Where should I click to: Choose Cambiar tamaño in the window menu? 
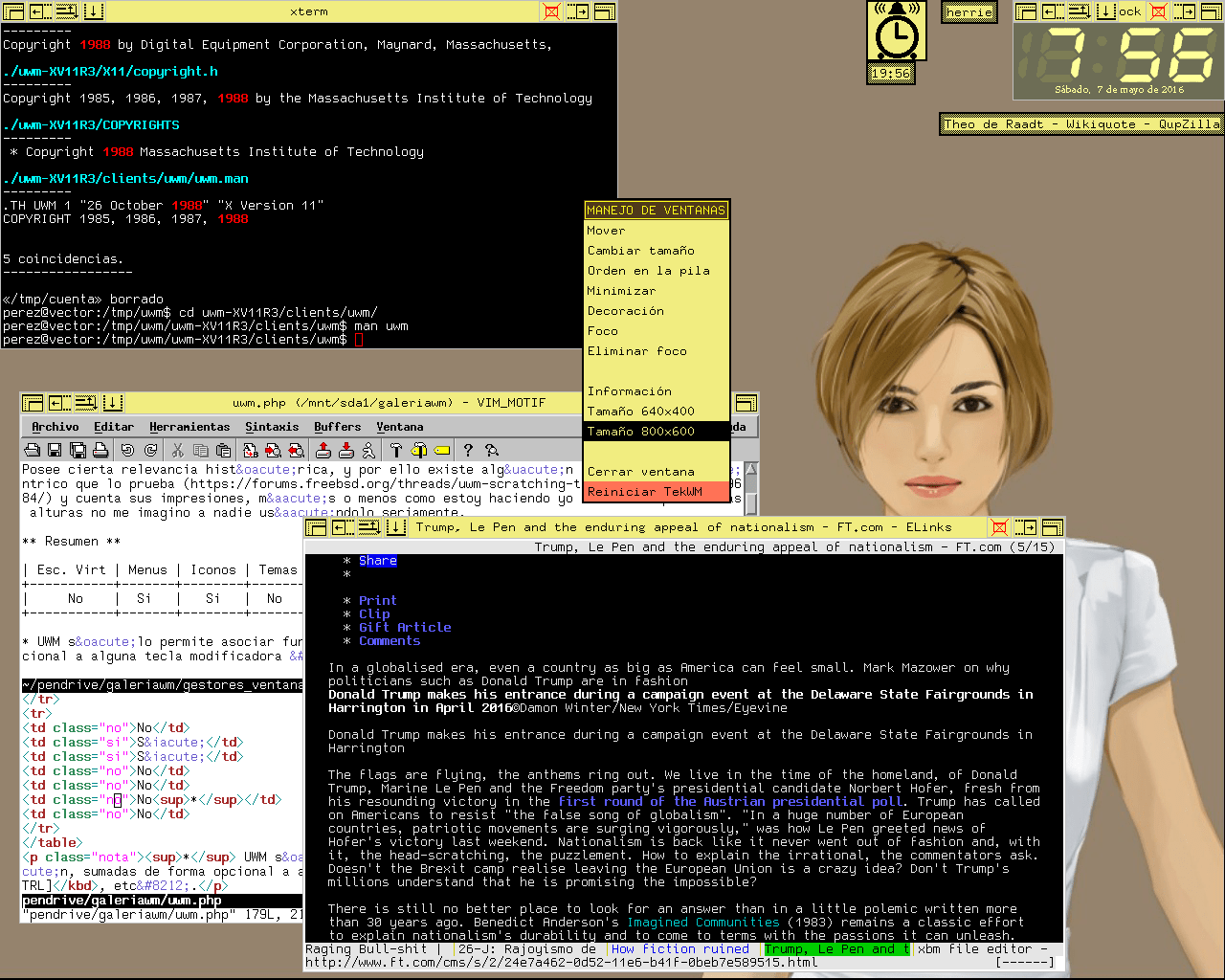(x=657, y=251)
